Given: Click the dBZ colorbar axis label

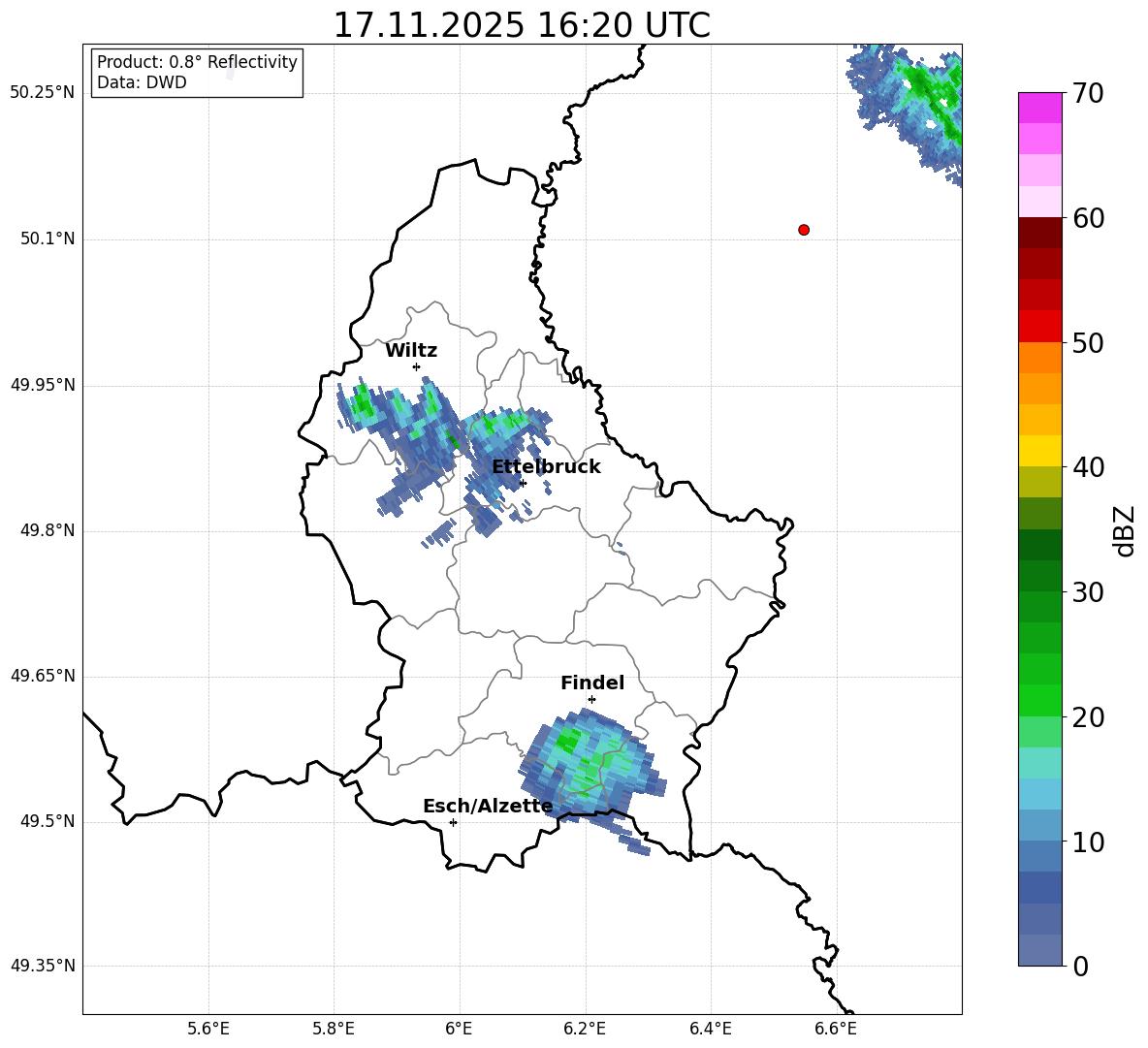Looking at the screenshot, I should click(x=1126, y=530).
